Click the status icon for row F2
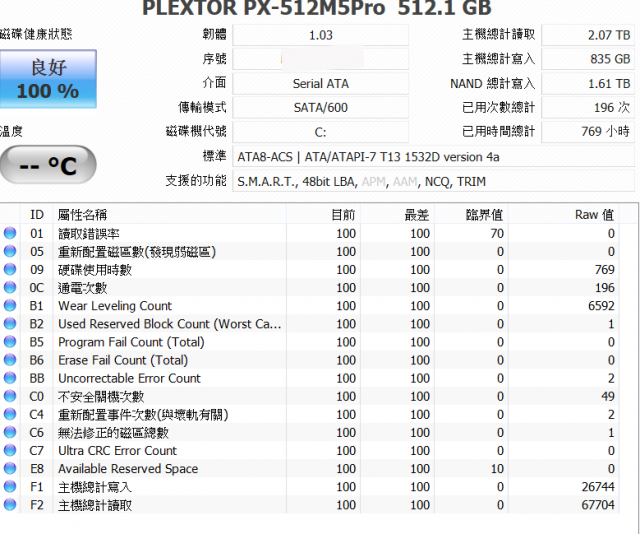 click(x=10, y=505)
